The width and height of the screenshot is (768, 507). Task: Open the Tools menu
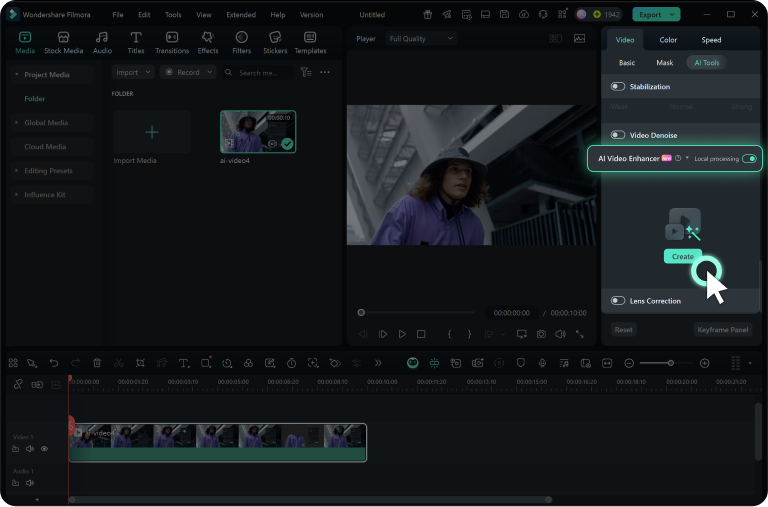pyautogui.click(x=173, y=15)
